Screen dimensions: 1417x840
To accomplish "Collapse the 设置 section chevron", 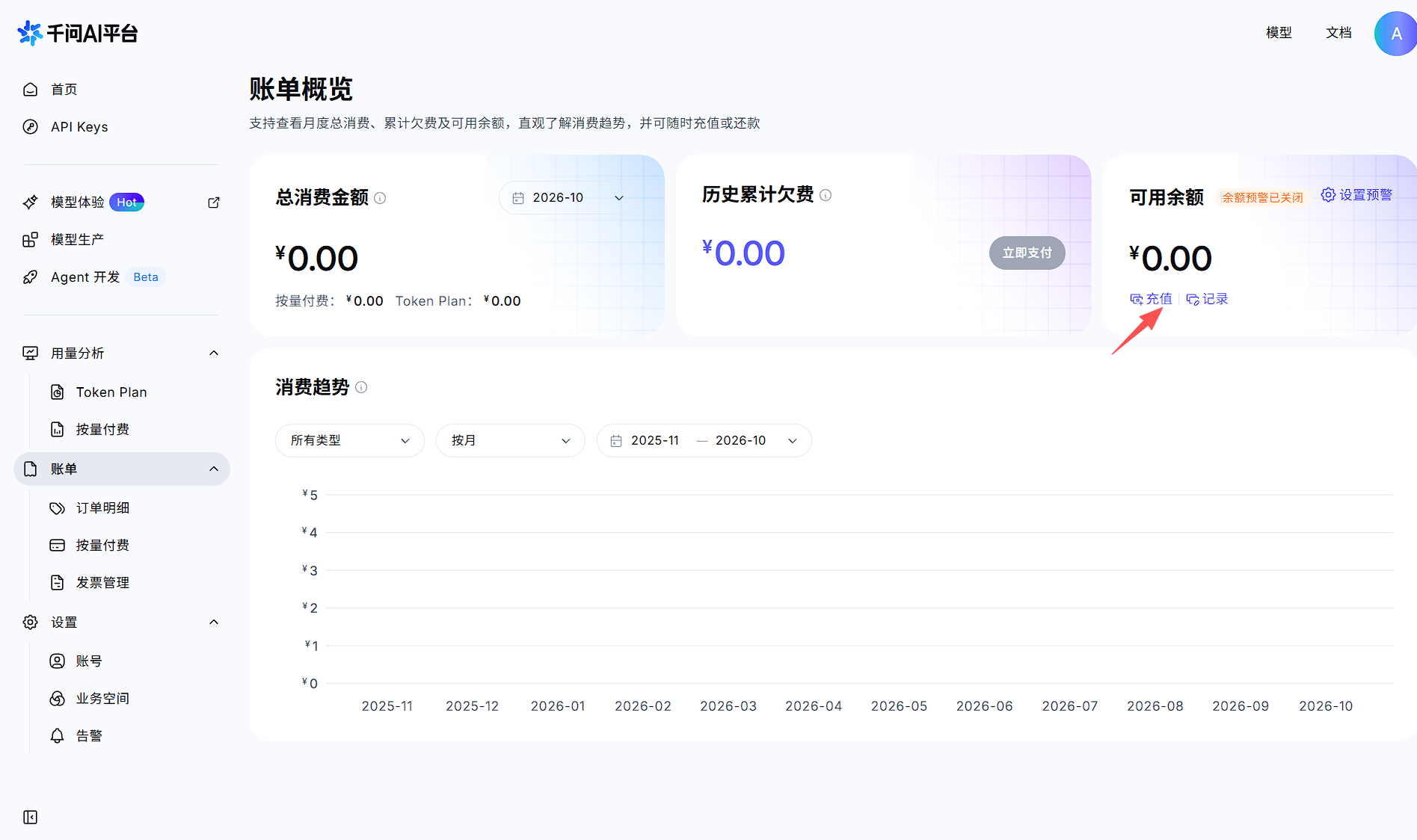I will (x=214, y=622).
